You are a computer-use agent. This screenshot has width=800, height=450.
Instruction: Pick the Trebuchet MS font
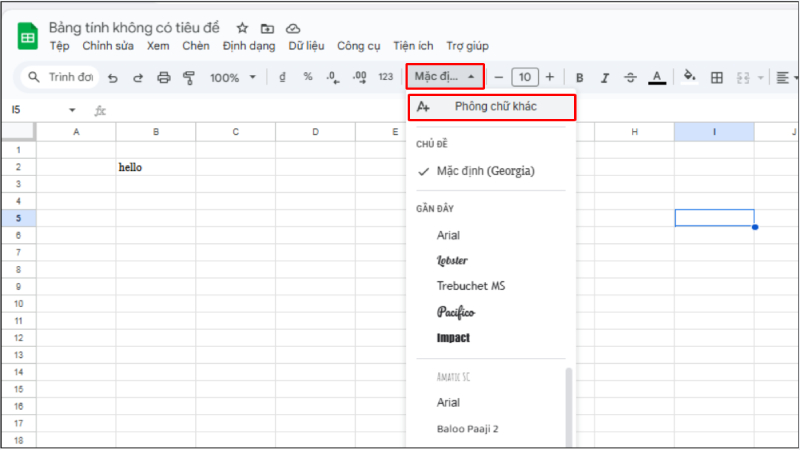[x=471, y=286]
